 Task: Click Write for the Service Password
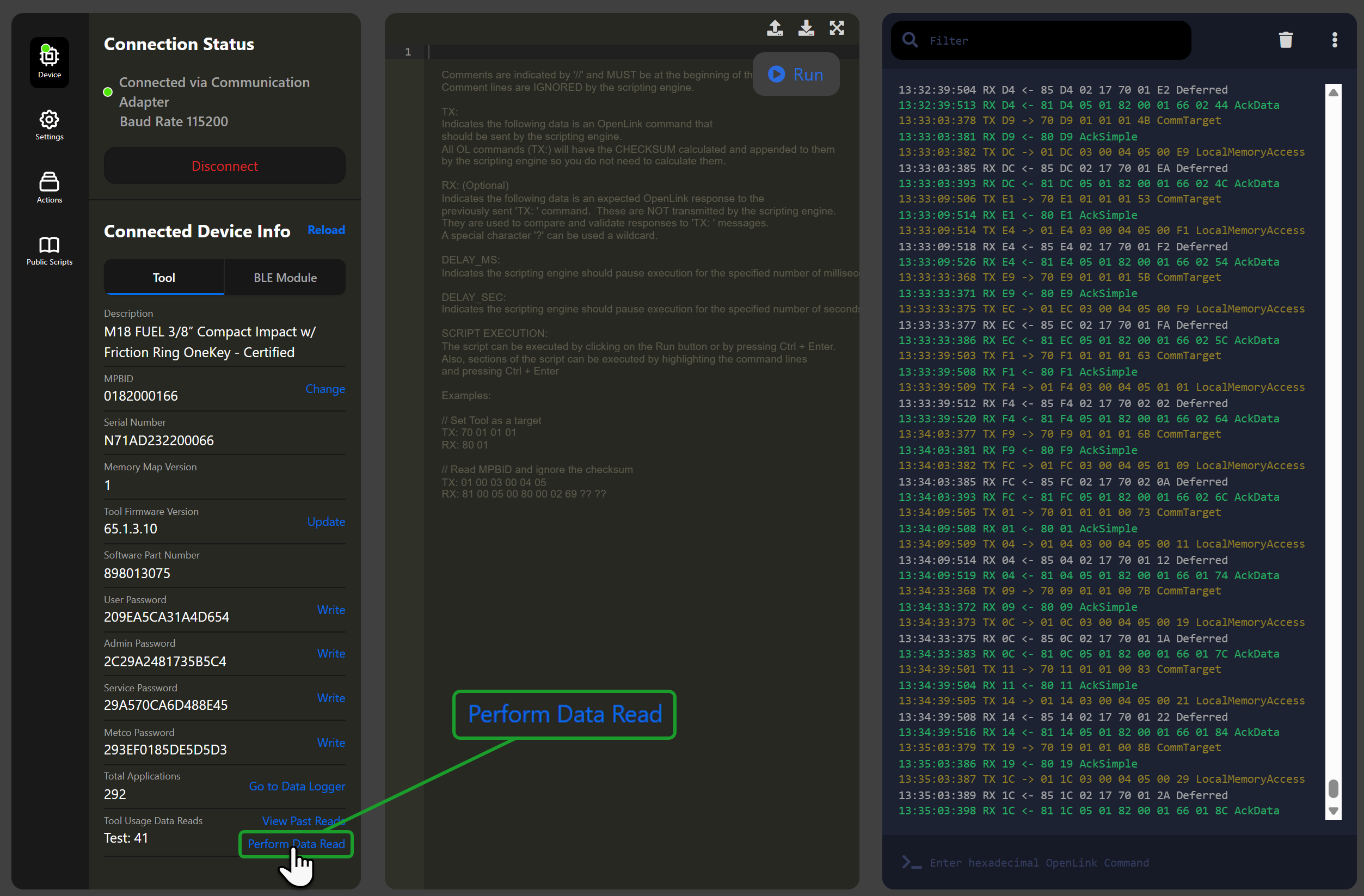pyautogui.click(x=331, y=698)
